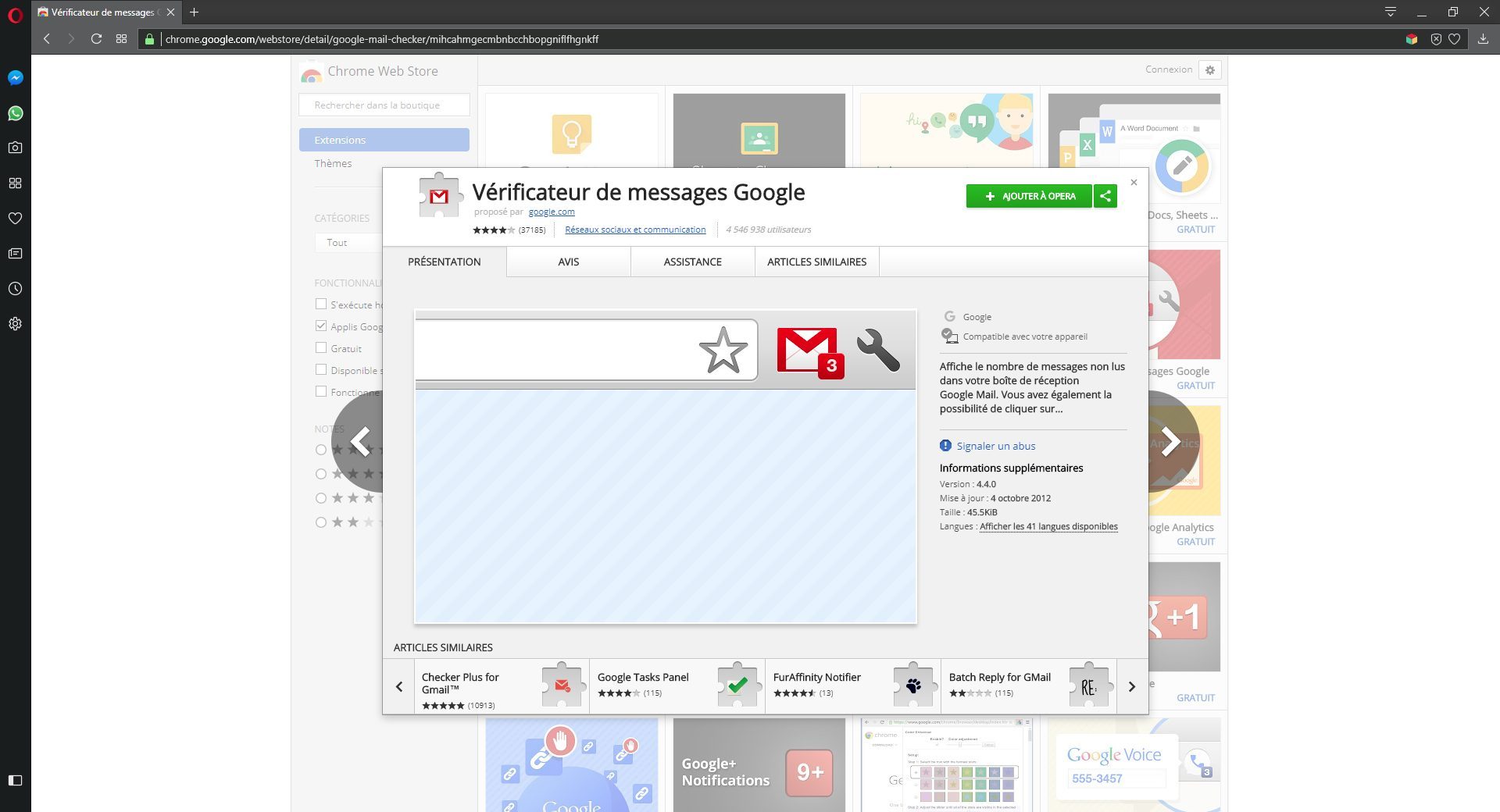Share the extension with green share icon
Image resolution: width=1500 pixels, height=812 pixels.
[x=1105, y=196]
